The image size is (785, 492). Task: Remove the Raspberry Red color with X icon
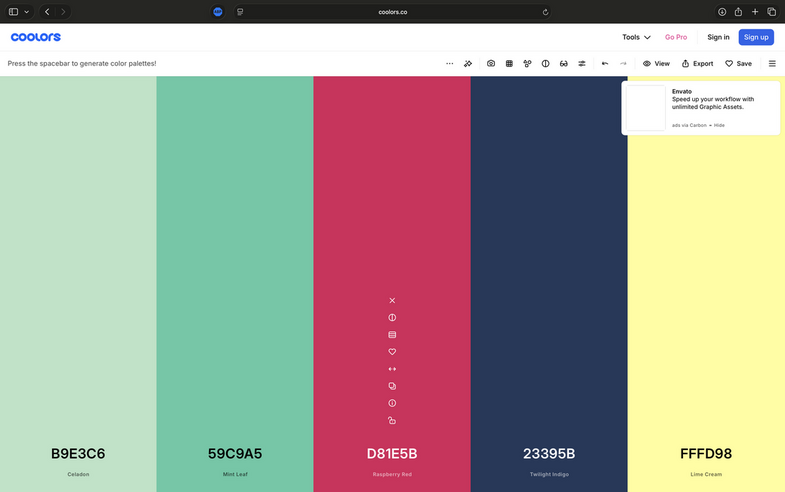coord(392,301)
